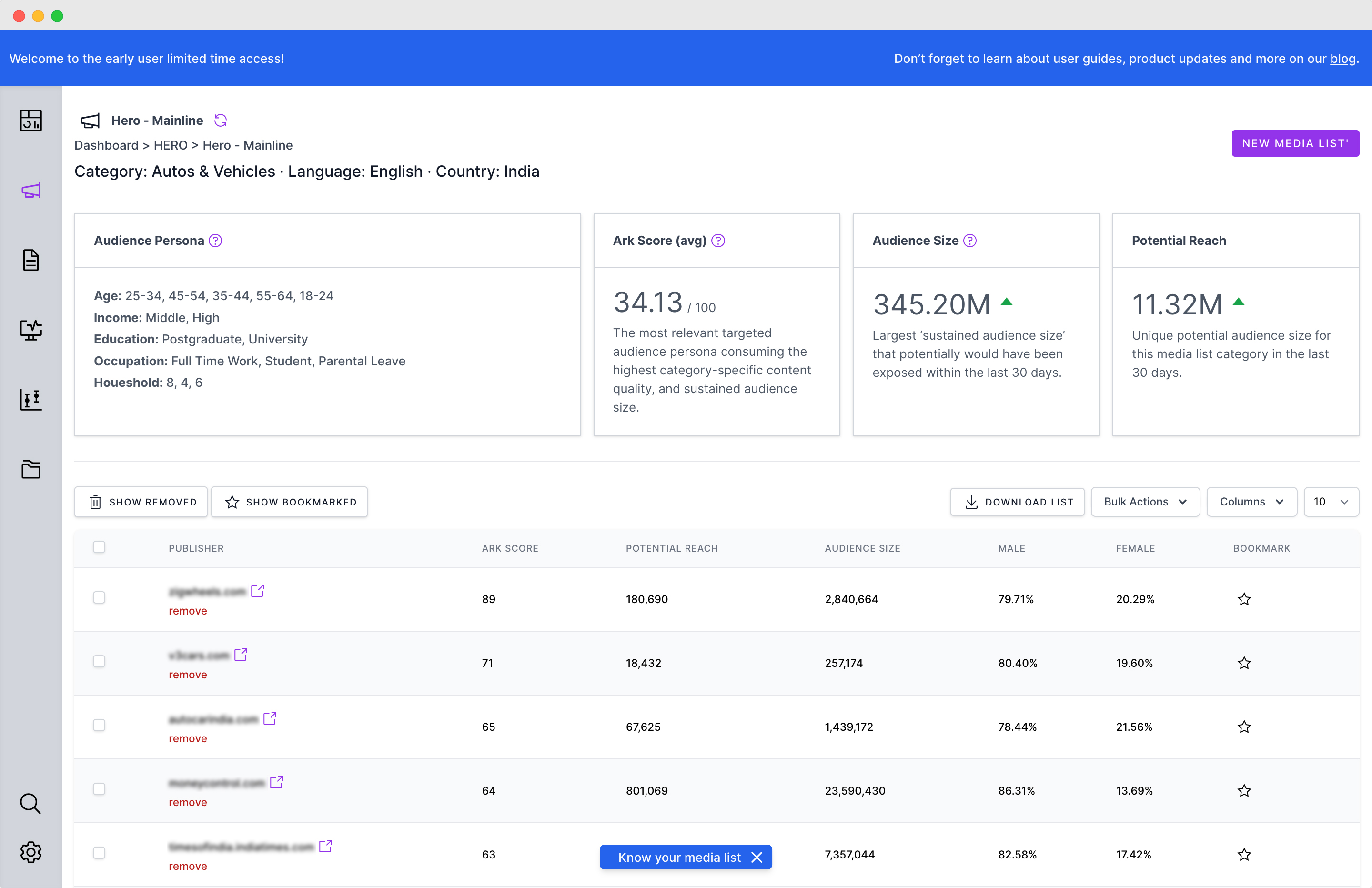Click the NEW MEDIA LIST button
Viewport: 1372px width, 888px height.
[1295, 143]
